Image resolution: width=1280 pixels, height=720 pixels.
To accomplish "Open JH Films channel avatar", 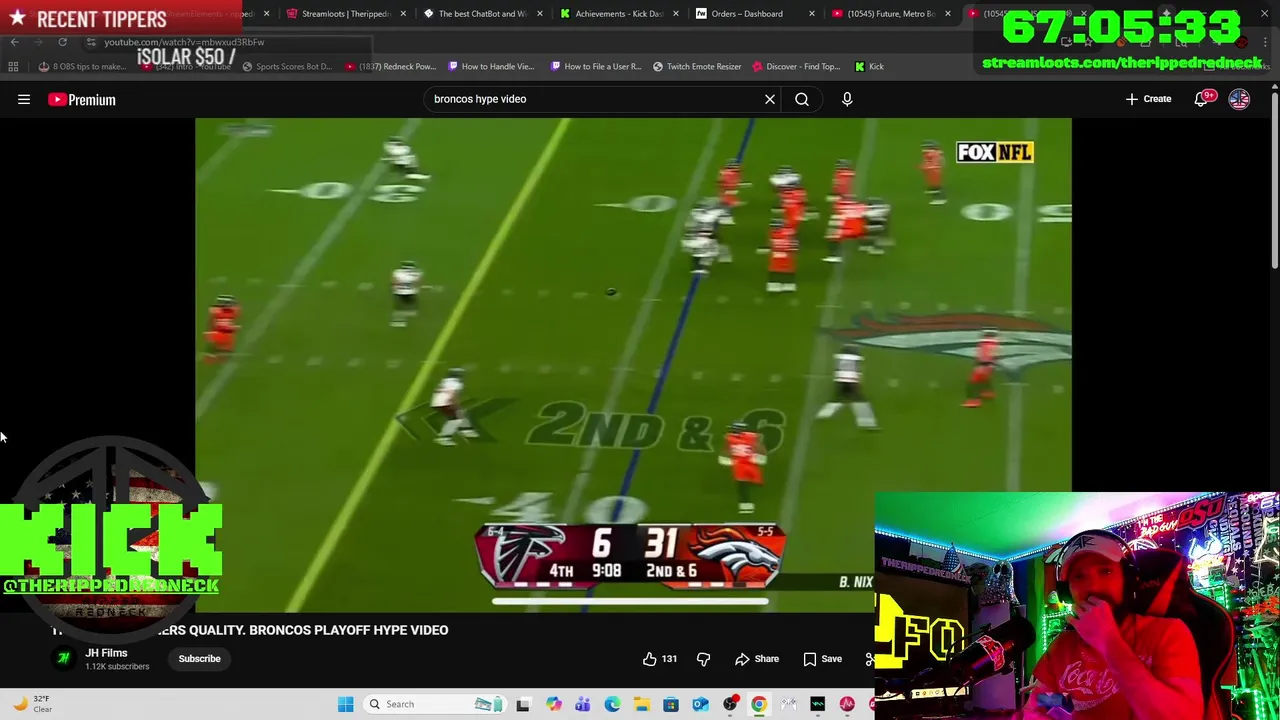I will tap(63, 658).
